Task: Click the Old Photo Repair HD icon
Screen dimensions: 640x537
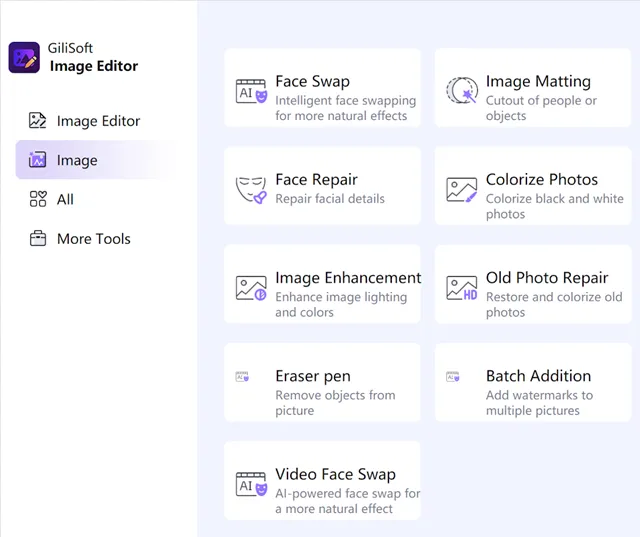Action: [462, 288]
